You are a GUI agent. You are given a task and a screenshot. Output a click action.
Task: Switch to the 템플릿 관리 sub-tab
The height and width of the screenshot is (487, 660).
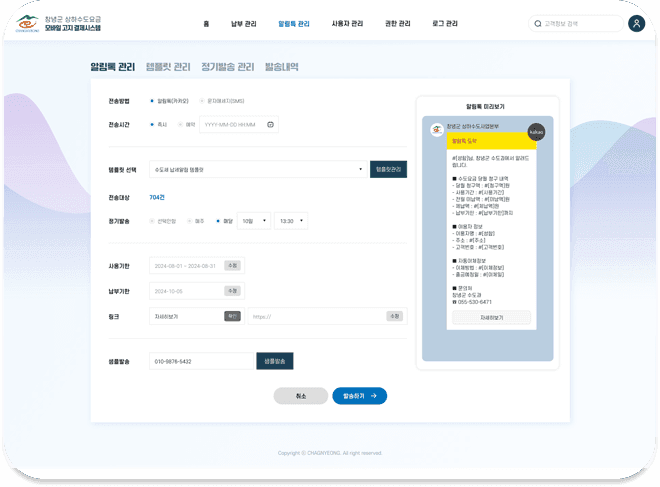click(x=168, y=67)
